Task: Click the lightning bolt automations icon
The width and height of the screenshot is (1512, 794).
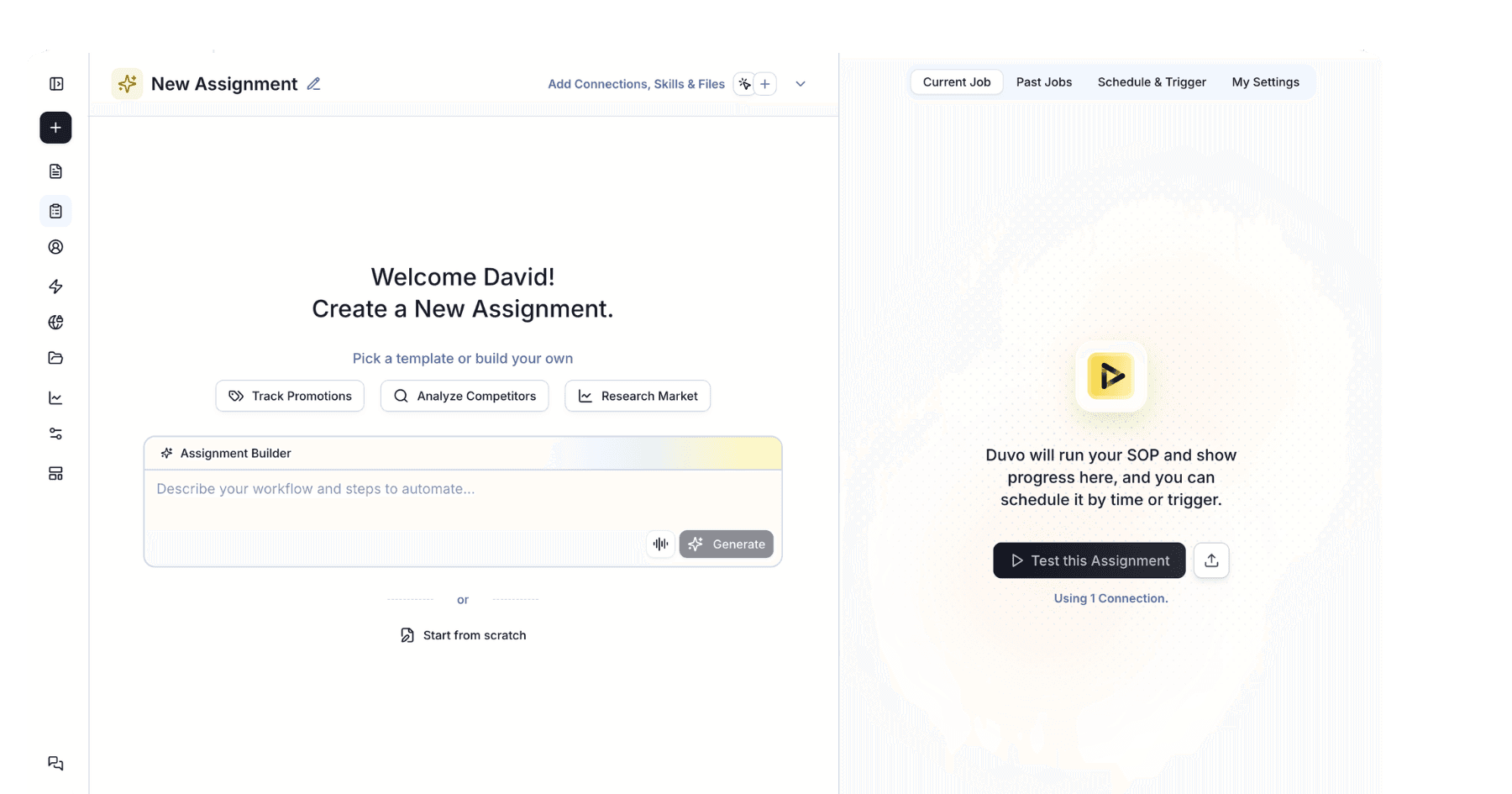Action: (x=55, y=287)
